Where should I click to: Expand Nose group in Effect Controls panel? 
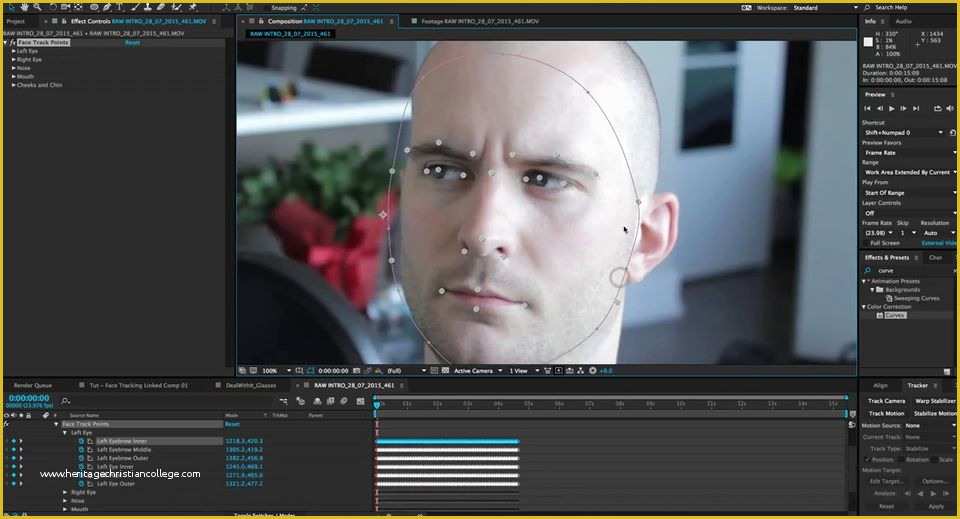pyautogui.click(x=13, y=68)
